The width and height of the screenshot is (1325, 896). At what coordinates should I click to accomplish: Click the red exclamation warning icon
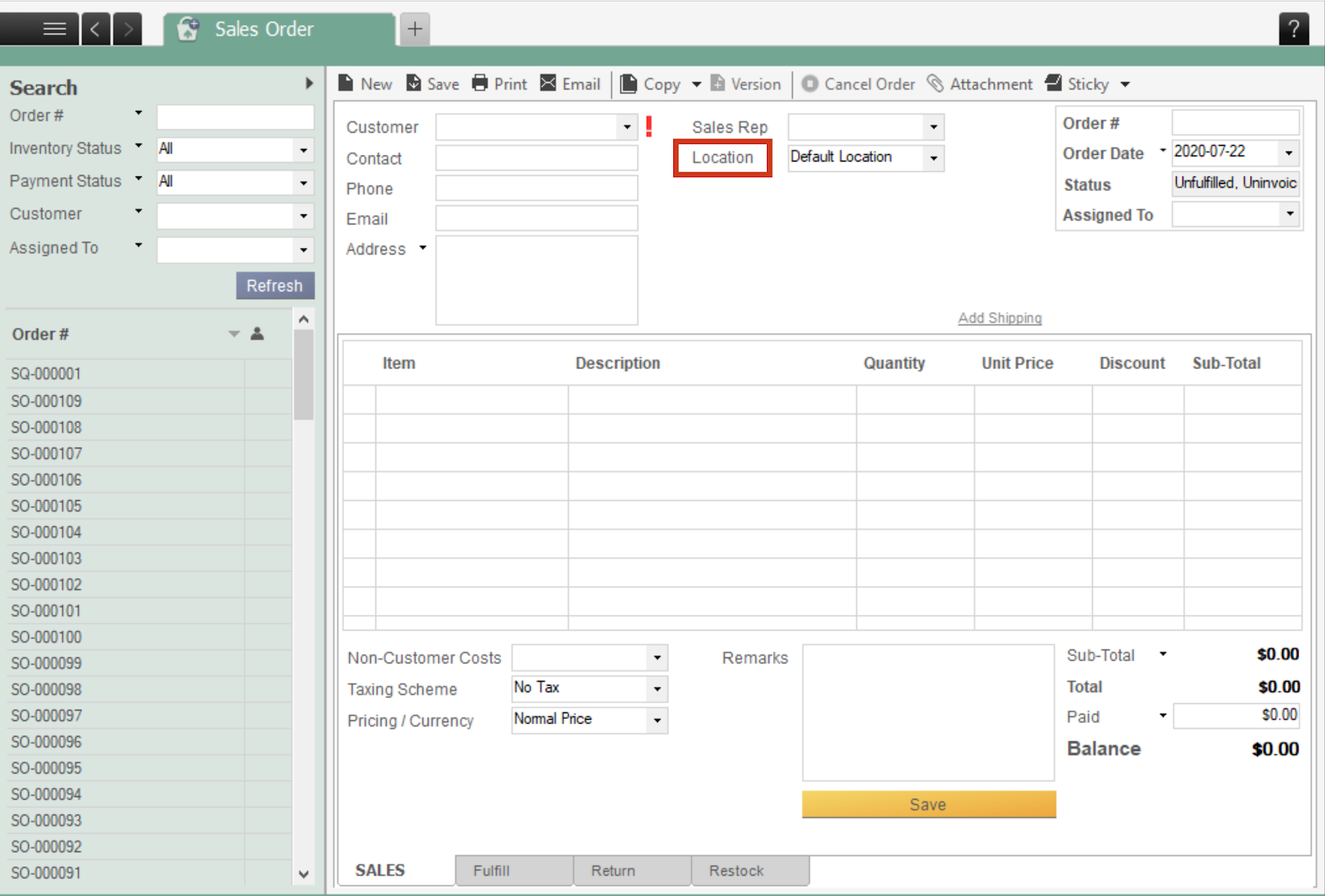coord(649,126)
